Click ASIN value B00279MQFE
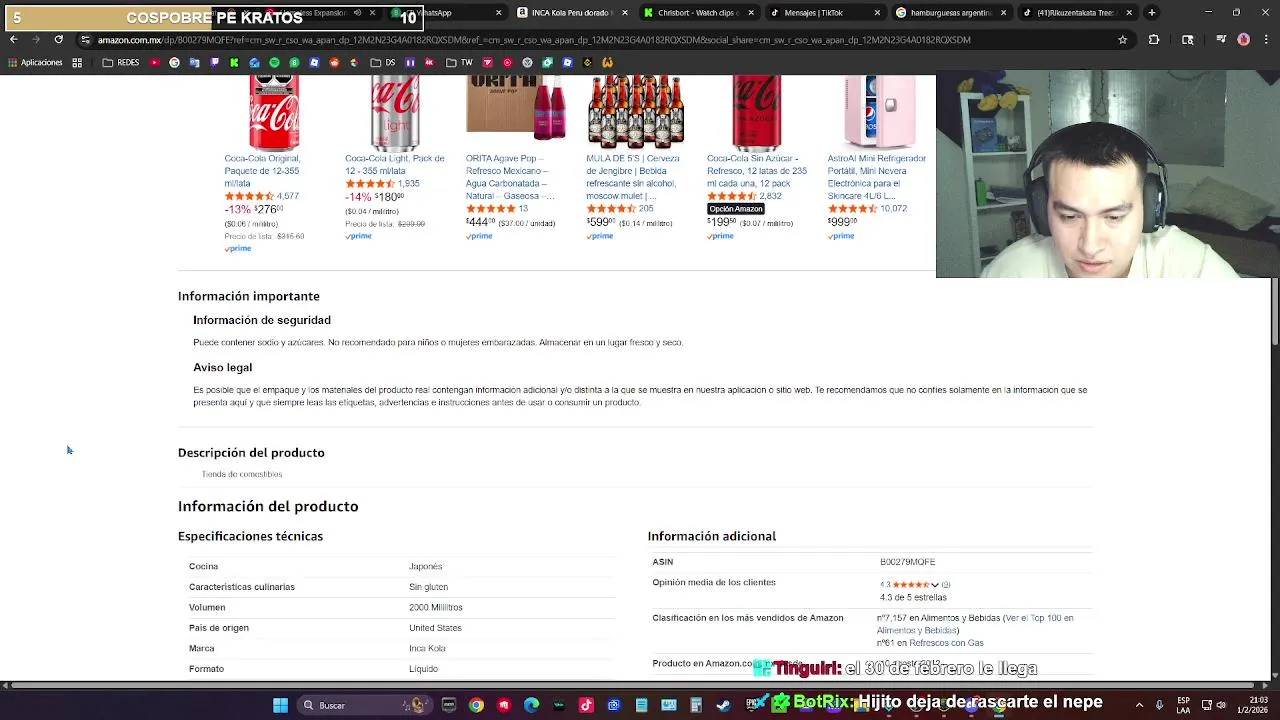Viewport: 1280px width, 720px height. [x=908, y=562]
